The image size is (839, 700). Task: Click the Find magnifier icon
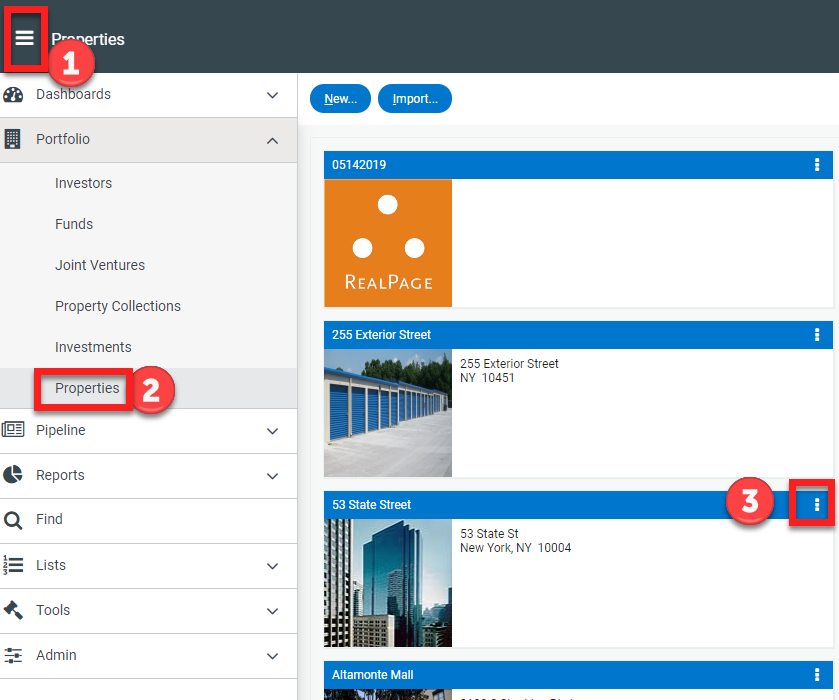(x=13, y=520)
